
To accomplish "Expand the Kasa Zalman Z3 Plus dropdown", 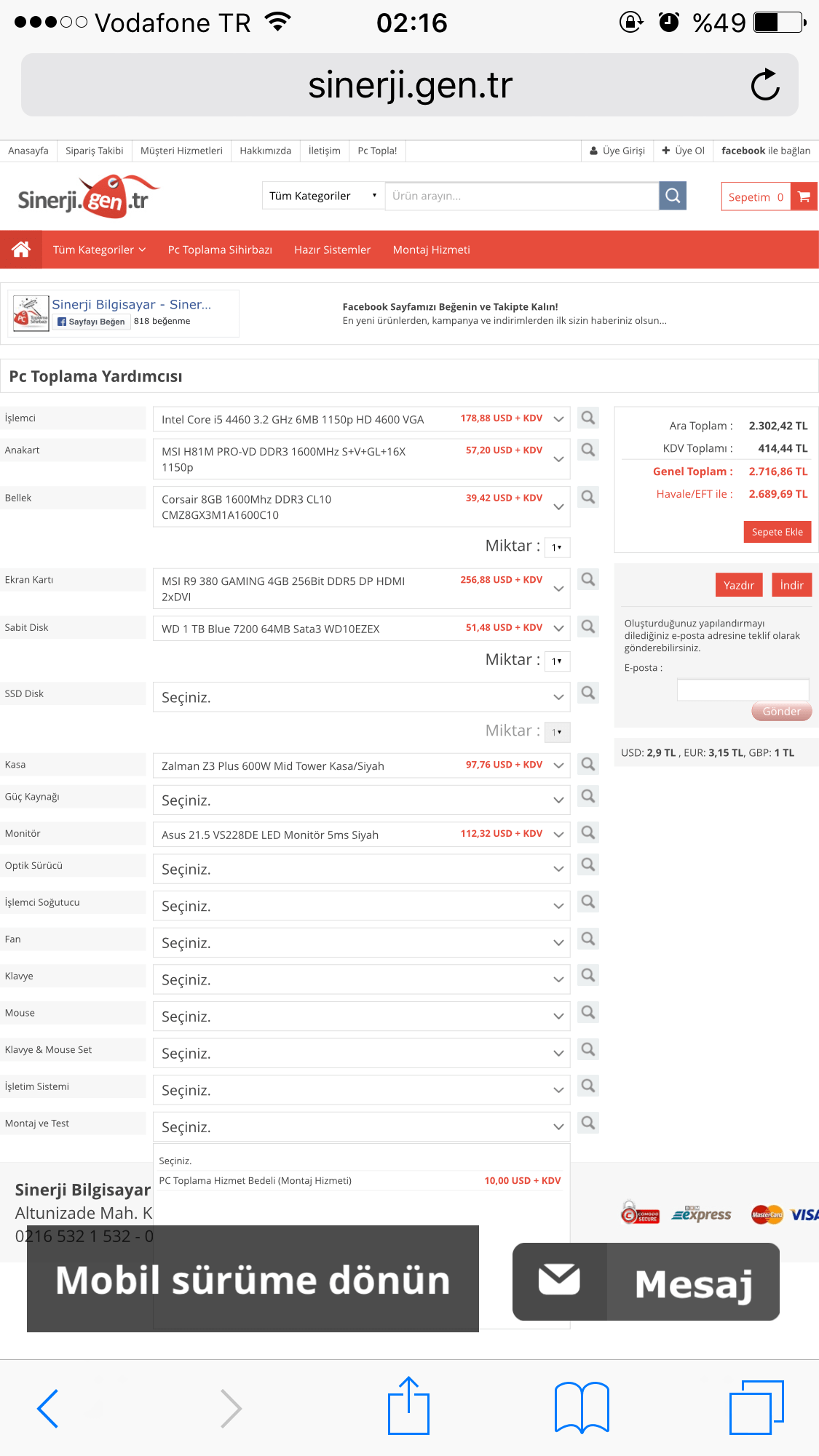I will click(361, 765).
